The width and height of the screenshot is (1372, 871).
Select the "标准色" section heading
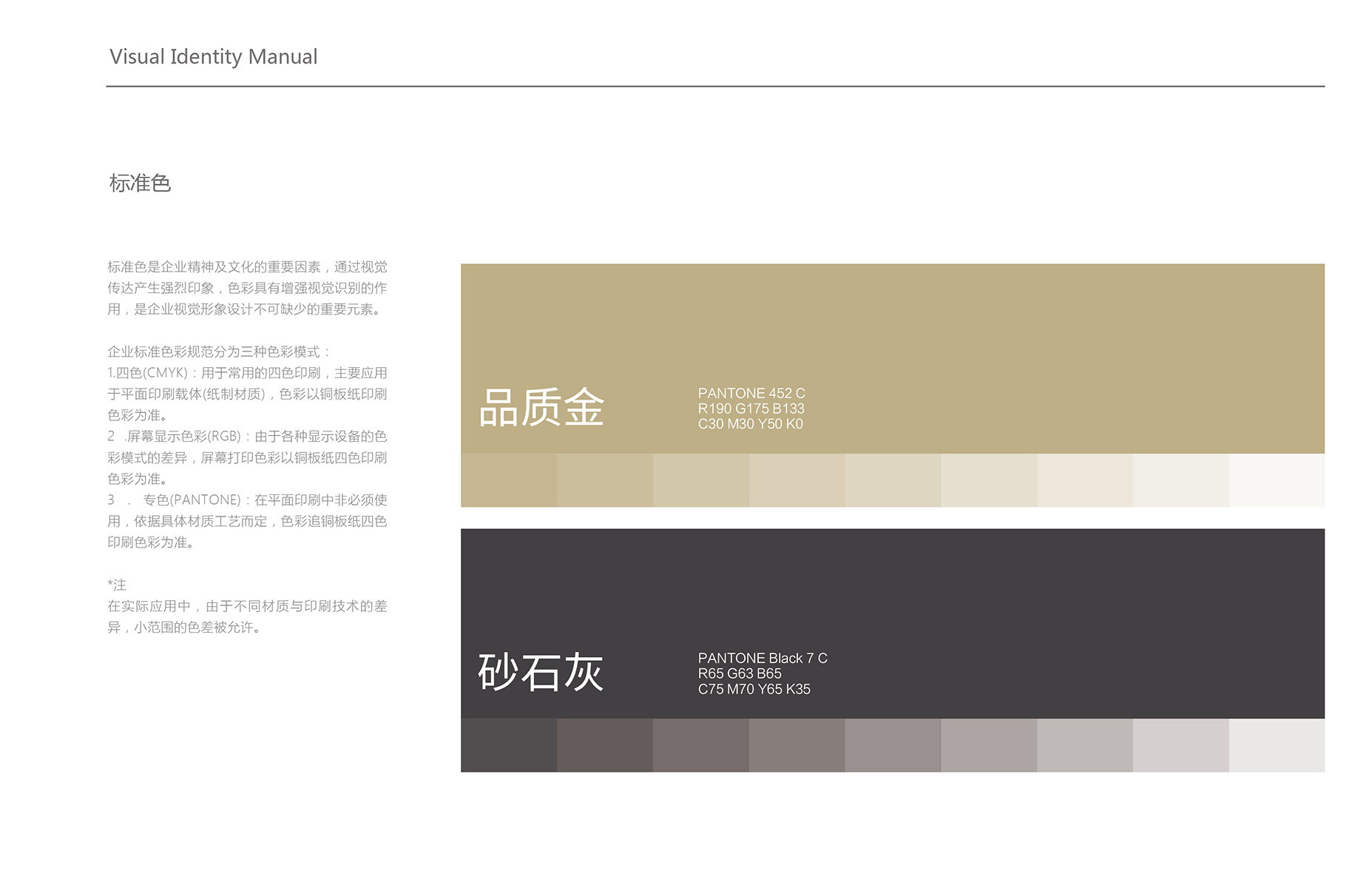click(x=140, y=183)
